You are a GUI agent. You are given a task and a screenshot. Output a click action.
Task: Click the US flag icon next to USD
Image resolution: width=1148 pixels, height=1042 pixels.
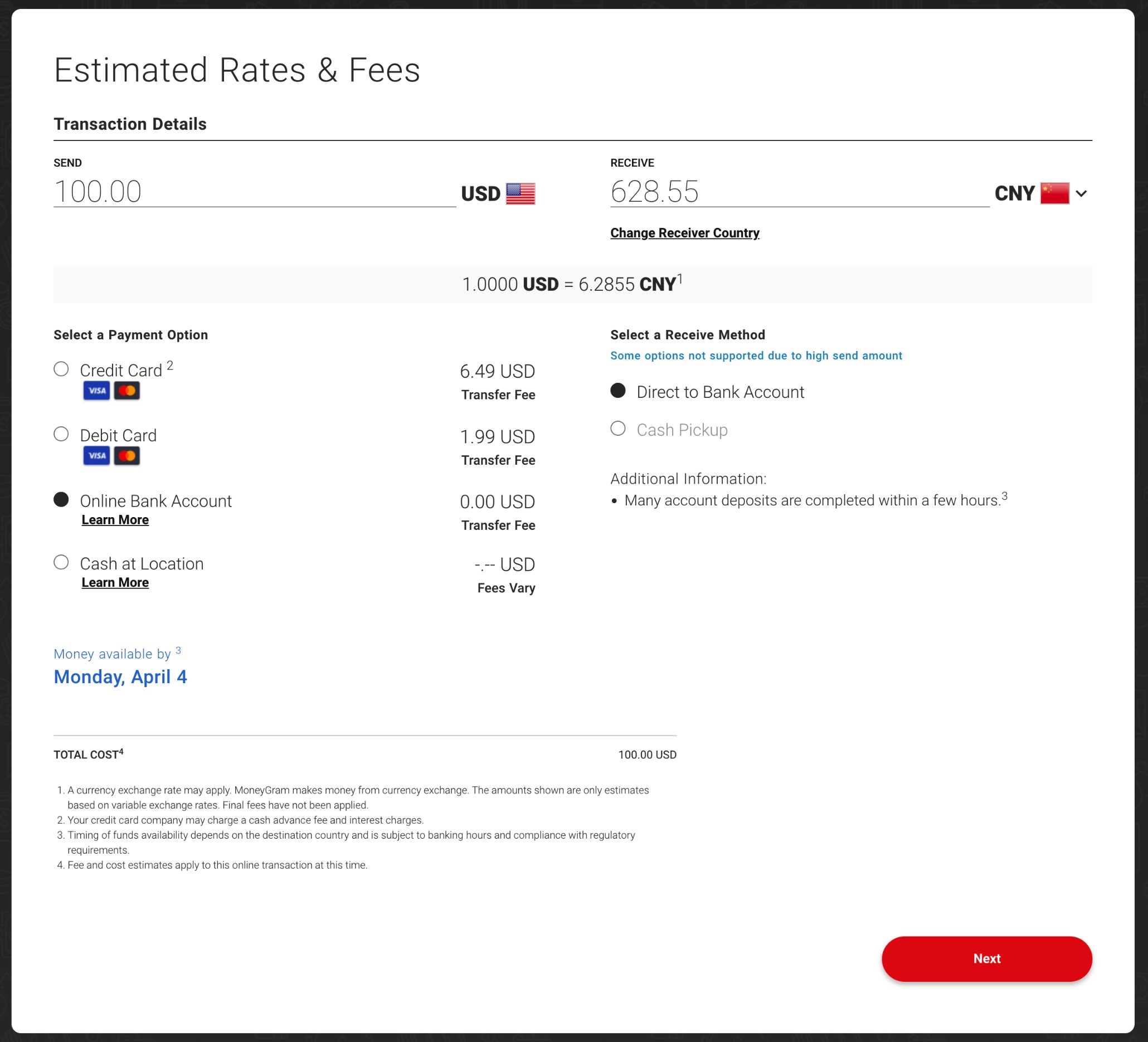click(521, 193)
